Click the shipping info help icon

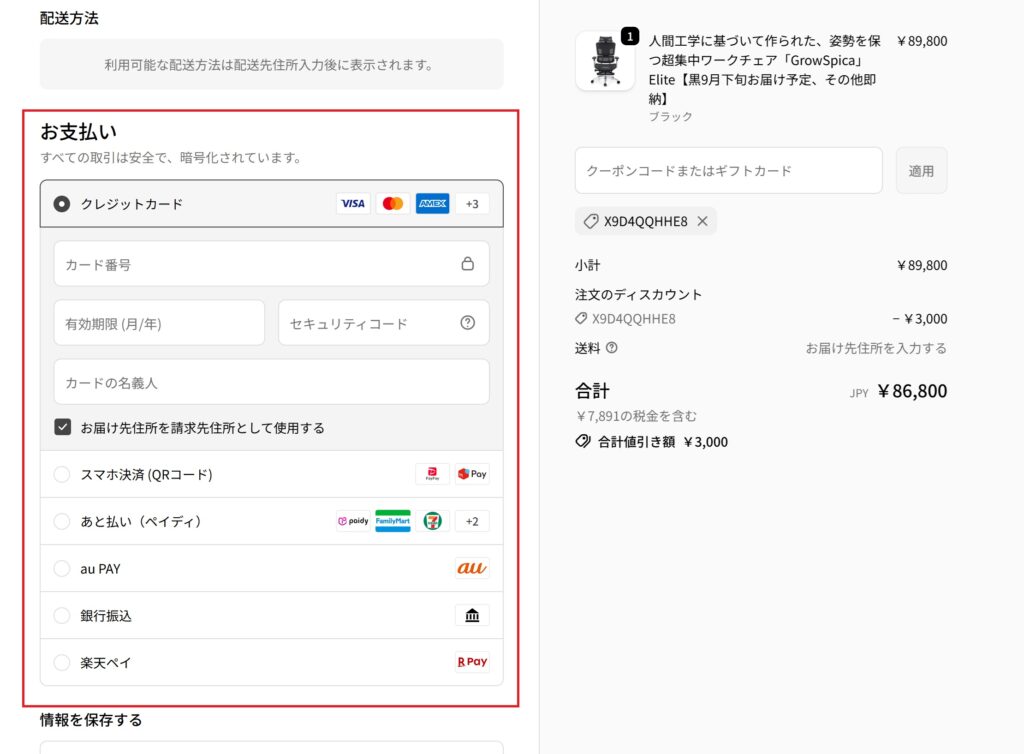(x=612, y=348)
